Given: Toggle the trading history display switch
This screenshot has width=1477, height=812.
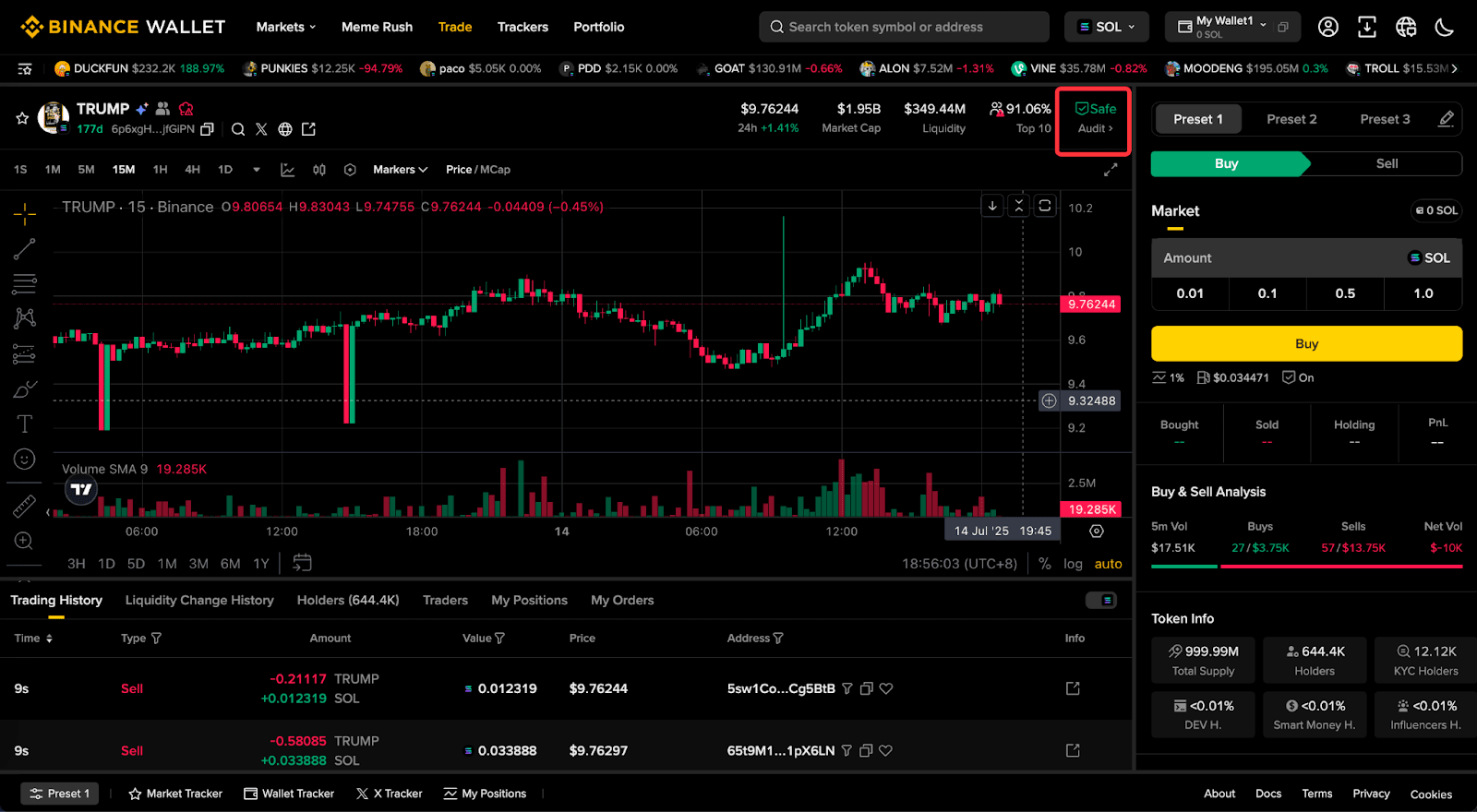Looking at the screenshot, I should click(x=1101, y=601).
